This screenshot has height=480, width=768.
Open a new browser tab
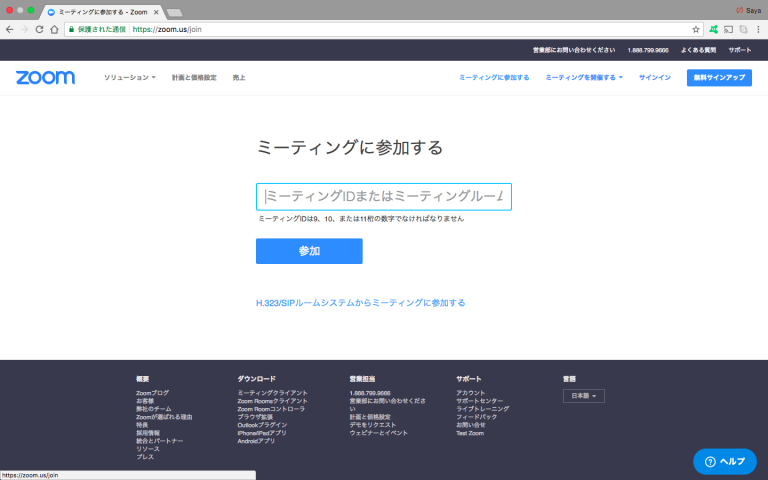pyautogui.click(x=174, y=12)
